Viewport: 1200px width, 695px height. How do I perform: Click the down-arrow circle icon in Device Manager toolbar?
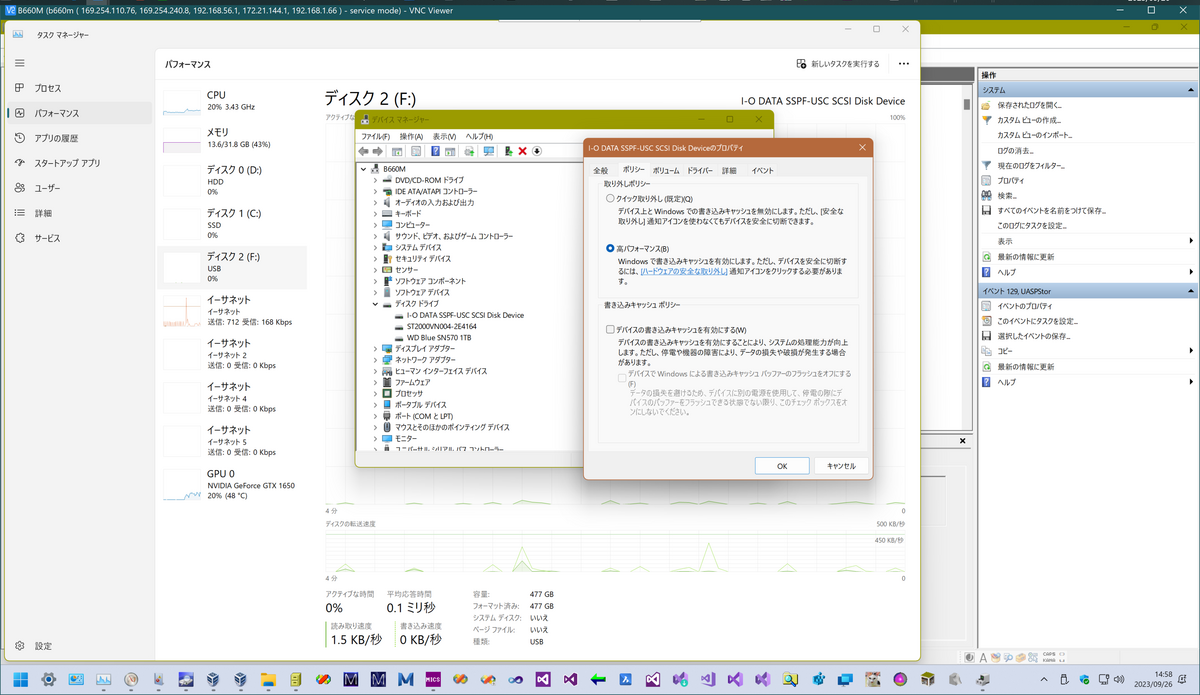[x=537, y=151]
